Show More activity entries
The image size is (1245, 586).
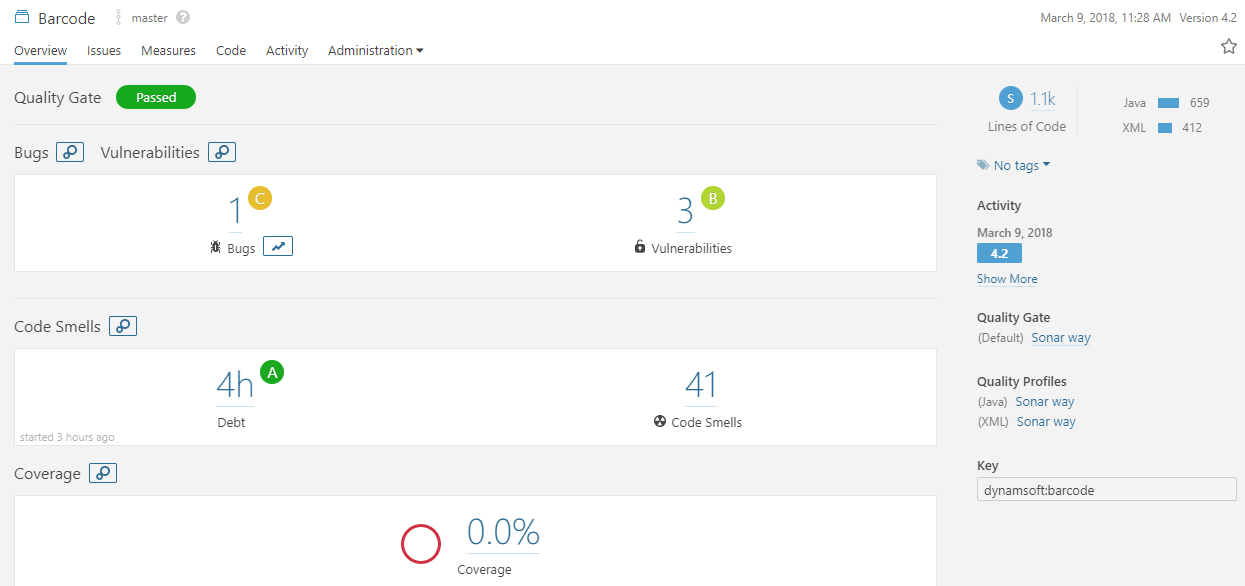click(x=1007, y=279)
